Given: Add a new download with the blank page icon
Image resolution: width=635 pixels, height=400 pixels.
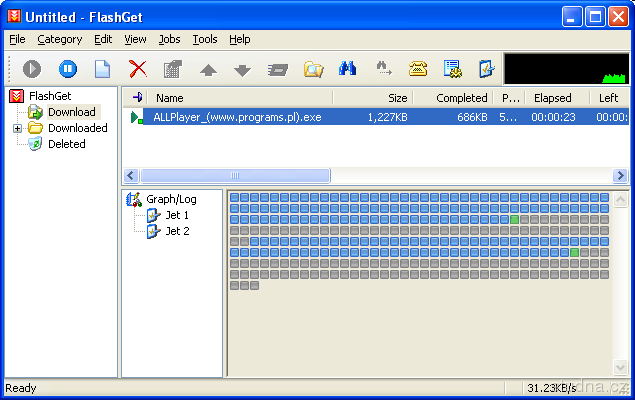Looking at the screenshot, I should (102, 68).
